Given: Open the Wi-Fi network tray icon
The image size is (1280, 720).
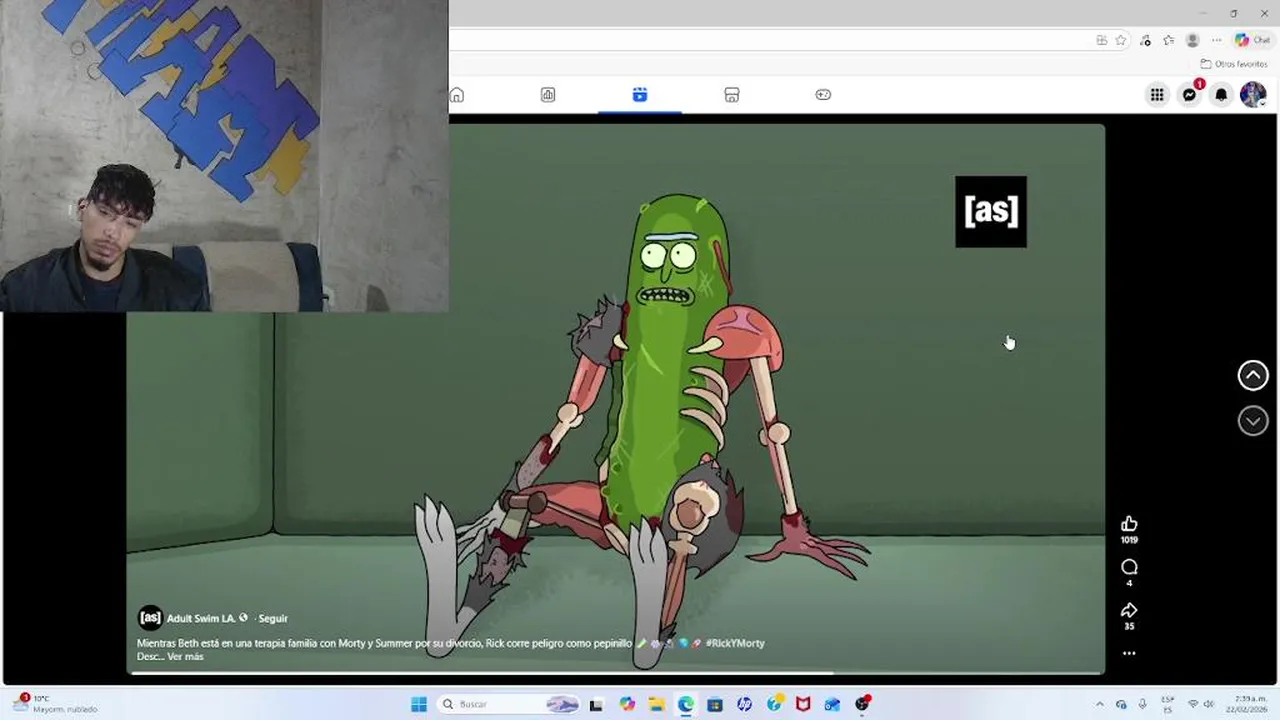Looking at the screenshot, I should tap(1192, 704).
